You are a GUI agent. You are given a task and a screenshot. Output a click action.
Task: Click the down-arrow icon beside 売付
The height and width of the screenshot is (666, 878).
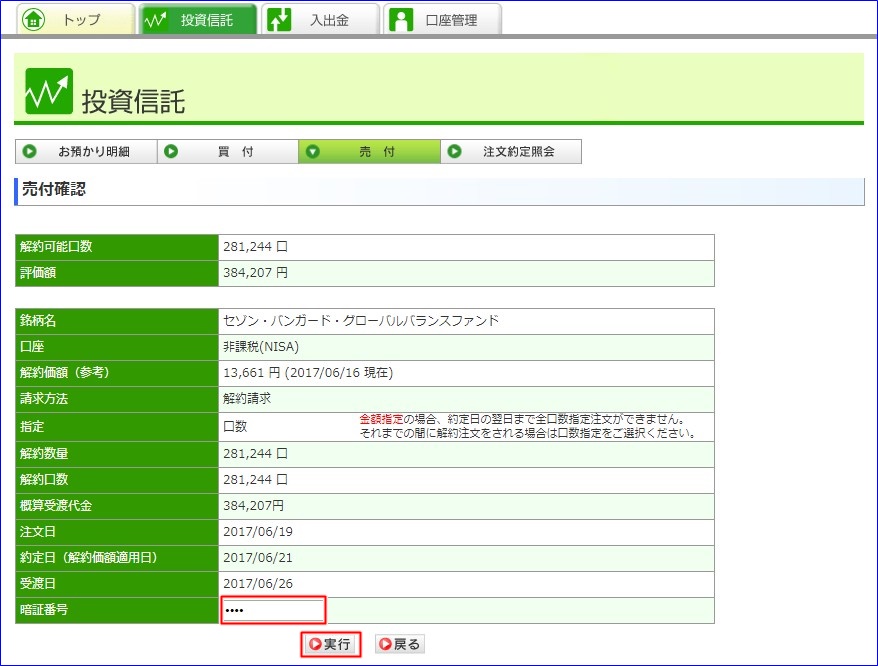[x=313, y=151]
